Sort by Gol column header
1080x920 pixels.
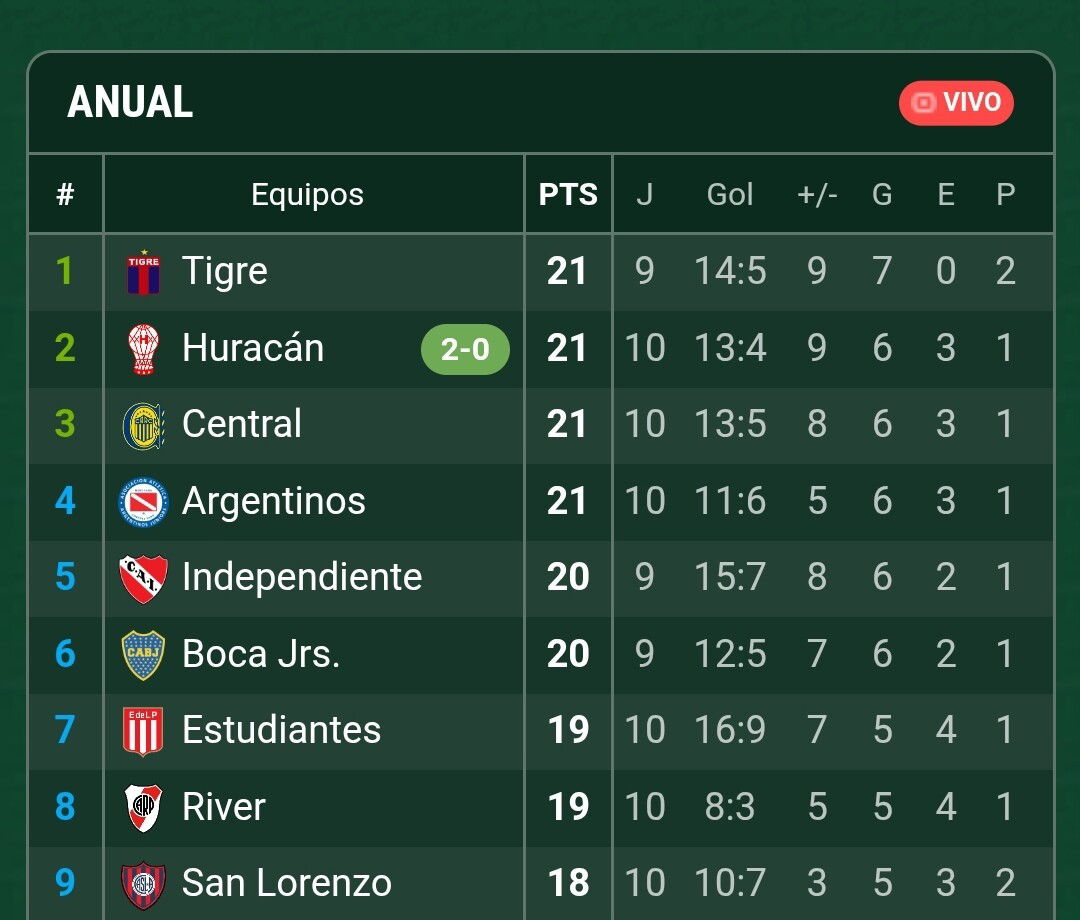(x=730, y=194)
